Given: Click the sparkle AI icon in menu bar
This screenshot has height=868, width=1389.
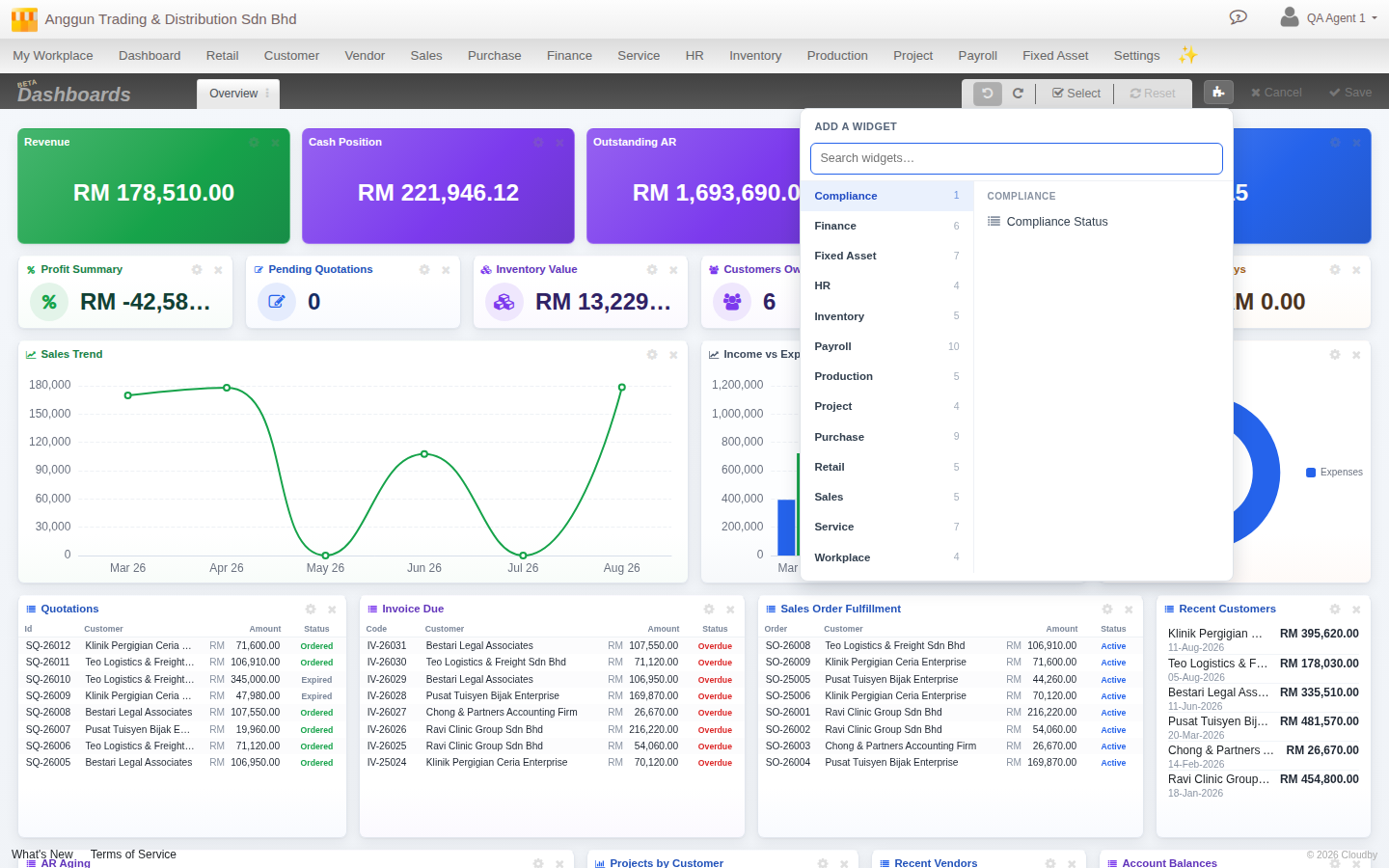Looking at the screenshot, I should (x=1187, y=55).
